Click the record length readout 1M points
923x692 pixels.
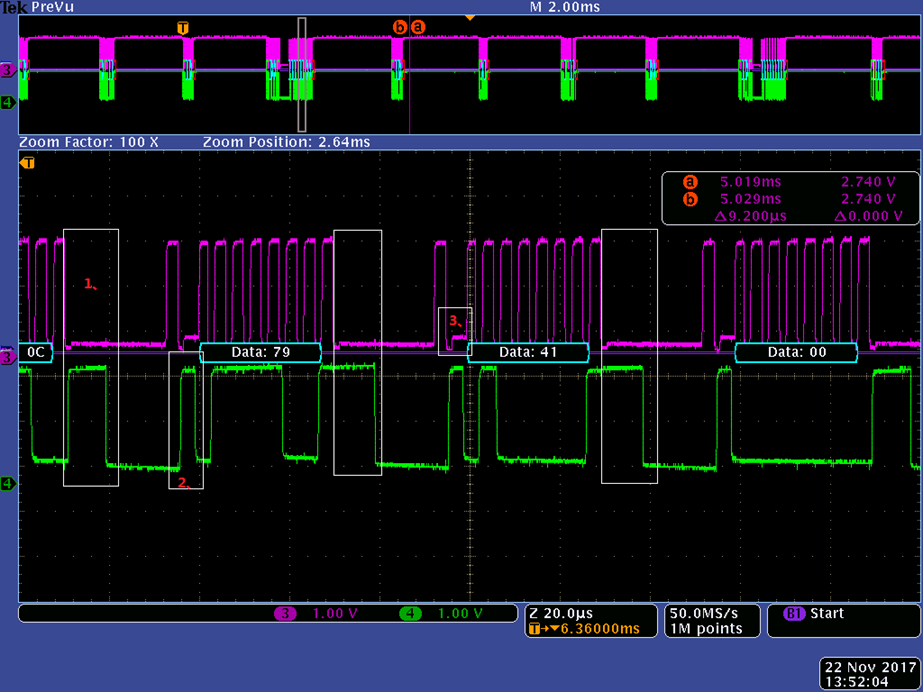click(706, 628)
